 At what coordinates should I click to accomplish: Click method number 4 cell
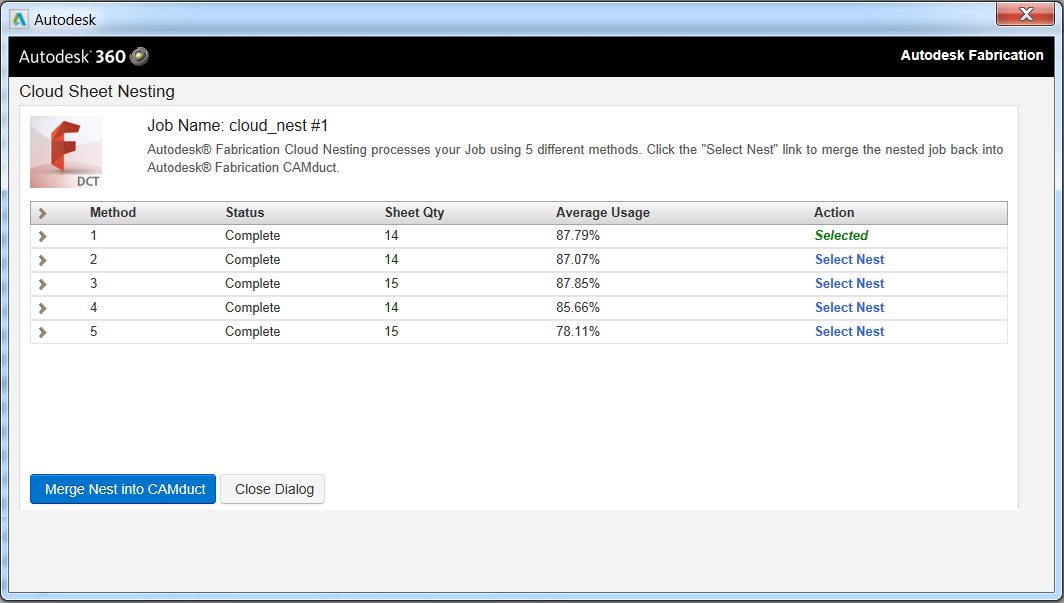[x=94, y=307]
